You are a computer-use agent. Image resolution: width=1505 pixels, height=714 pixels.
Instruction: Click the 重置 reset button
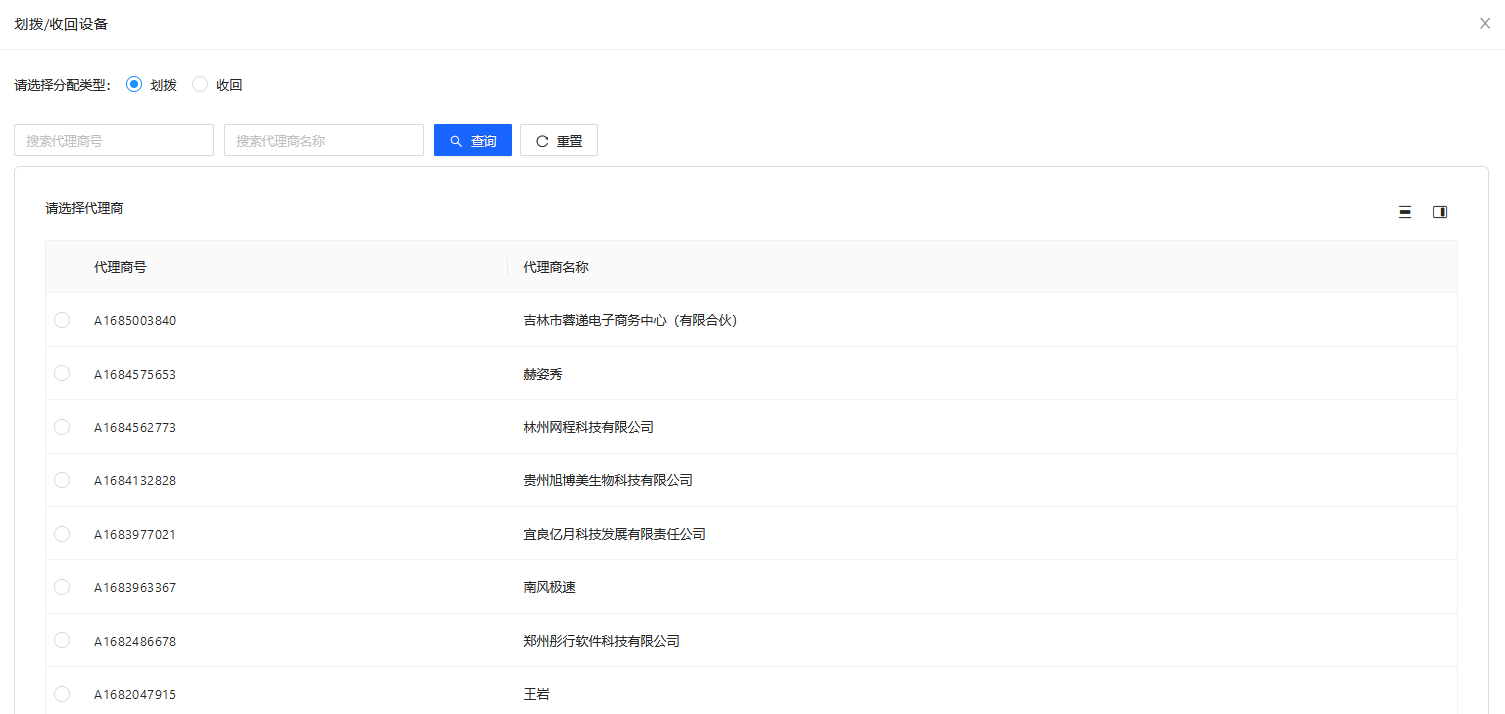tap(559, 141)
